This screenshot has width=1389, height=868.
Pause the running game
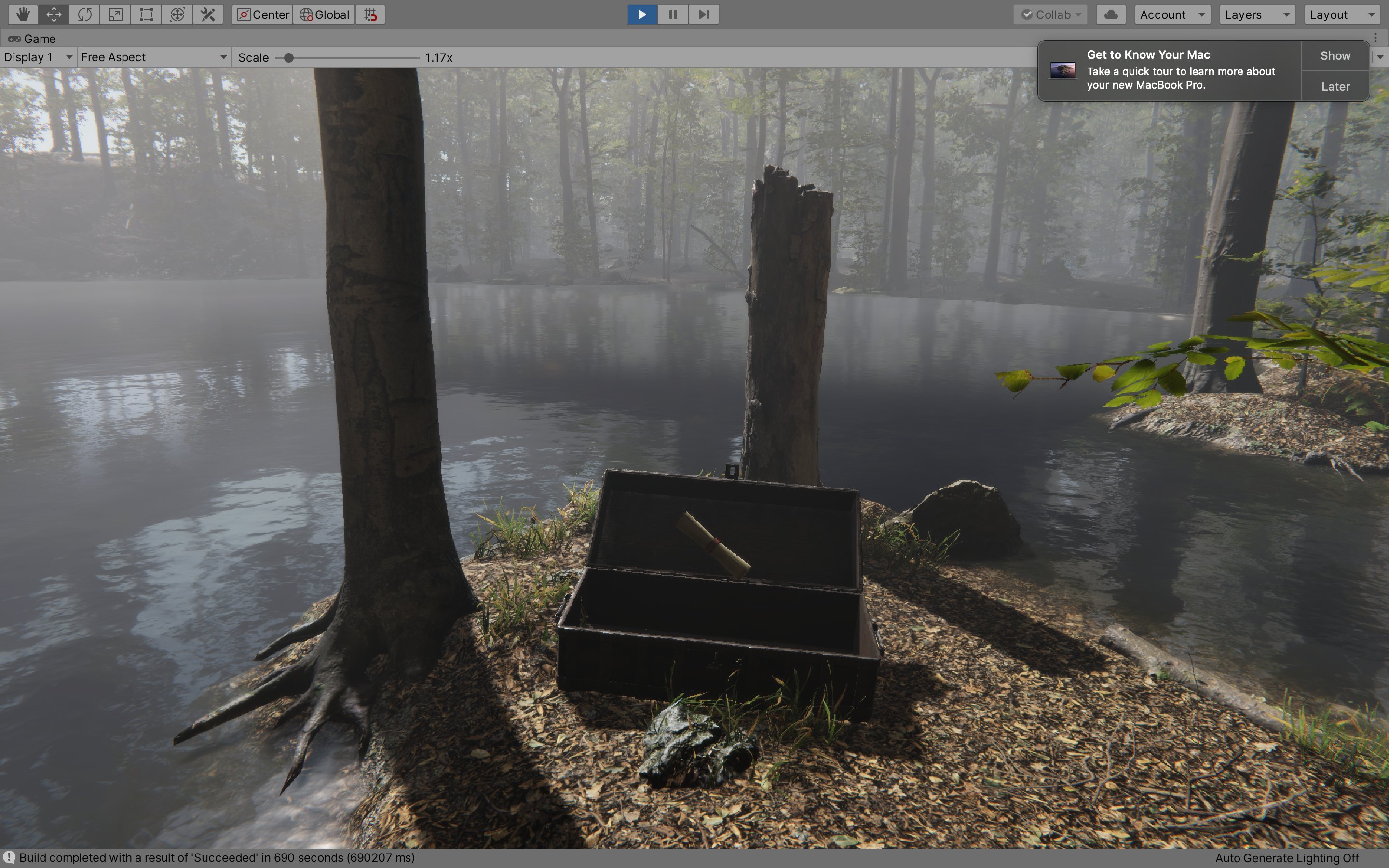(673, 14)
